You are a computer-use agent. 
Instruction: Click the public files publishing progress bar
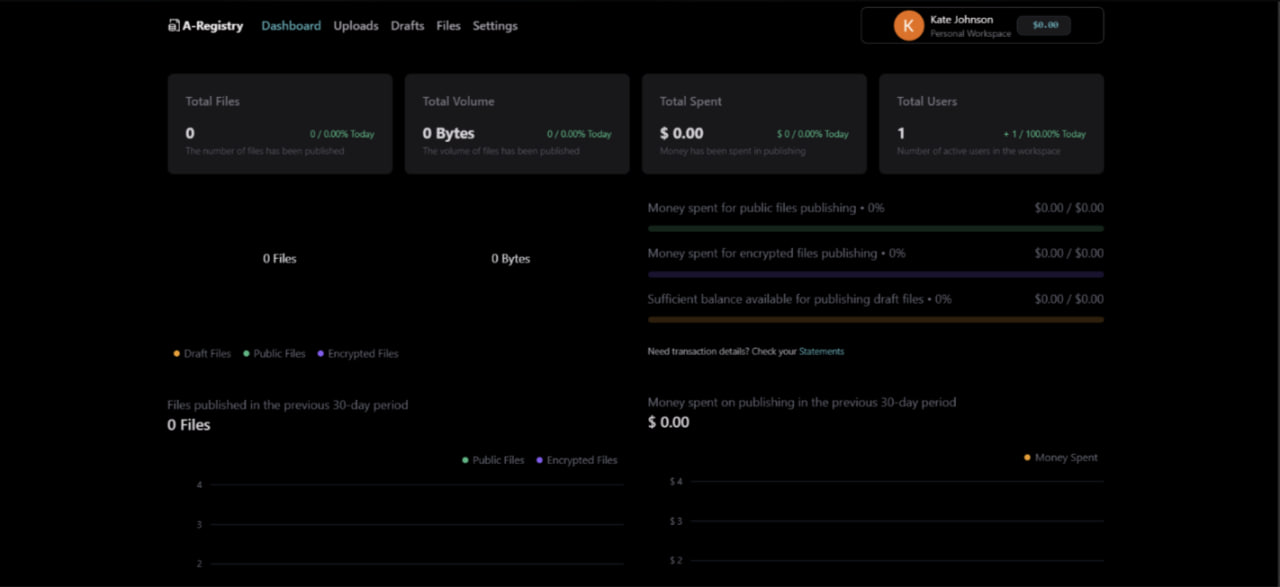tap(875, 229)
